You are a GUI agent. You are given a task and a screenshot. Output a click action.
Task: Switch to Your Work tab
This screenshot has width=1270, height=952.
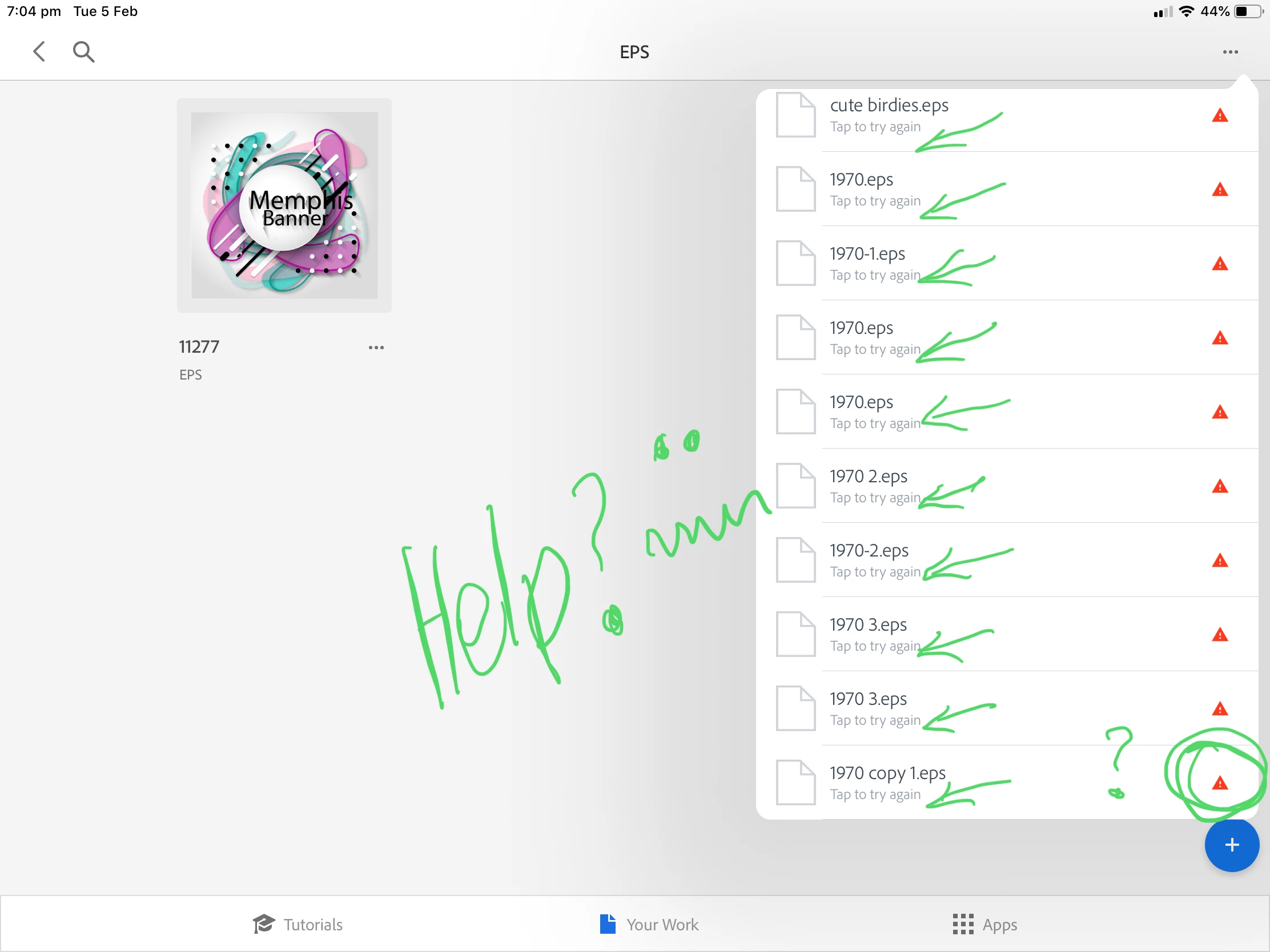tap(649, 924)
